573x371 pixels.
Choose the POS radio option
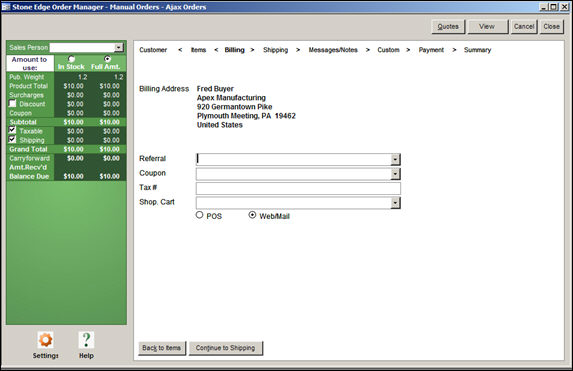pyautogui.click(x=199, y=215)
